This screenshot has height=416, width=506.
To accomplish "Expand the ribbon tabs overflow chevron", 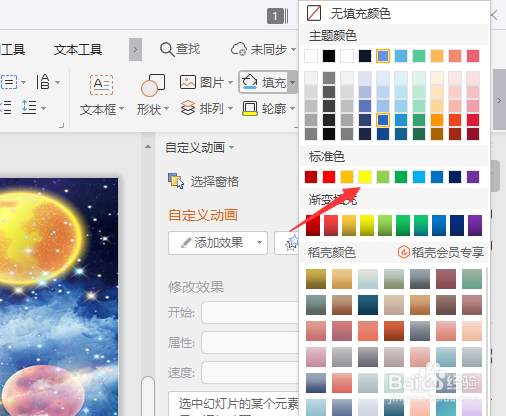I will [135, 50].
